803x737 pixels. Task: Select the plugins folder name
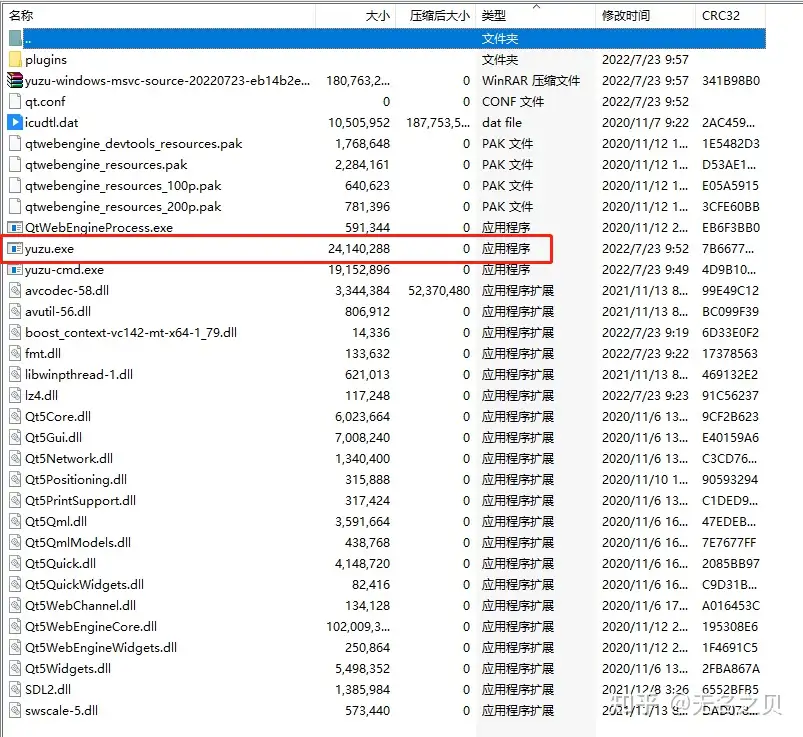46,60
